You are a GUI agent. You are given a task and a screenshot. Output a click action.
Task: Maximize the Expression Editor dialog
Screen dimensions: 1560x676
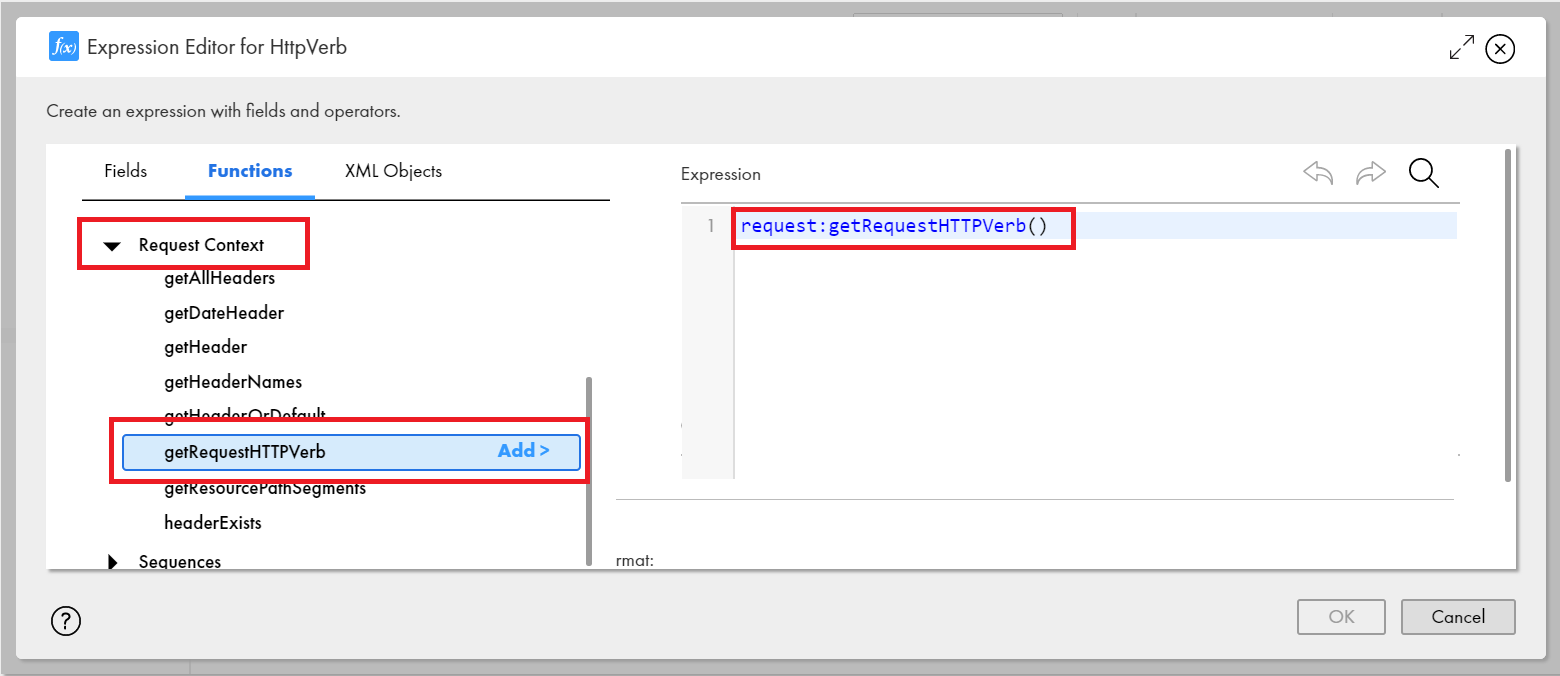[1461, 48]
